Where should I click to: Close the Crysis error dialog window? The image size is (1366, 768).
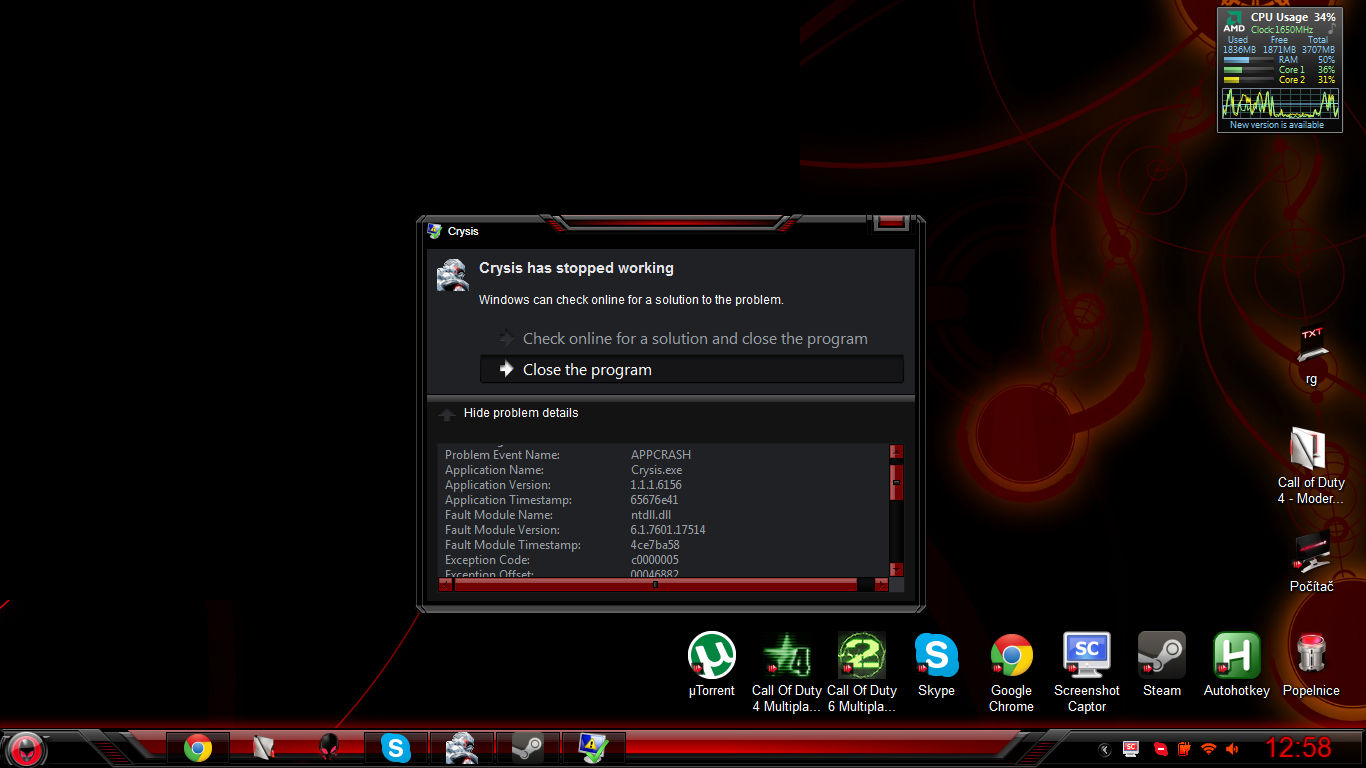click(x=891, y=222)
